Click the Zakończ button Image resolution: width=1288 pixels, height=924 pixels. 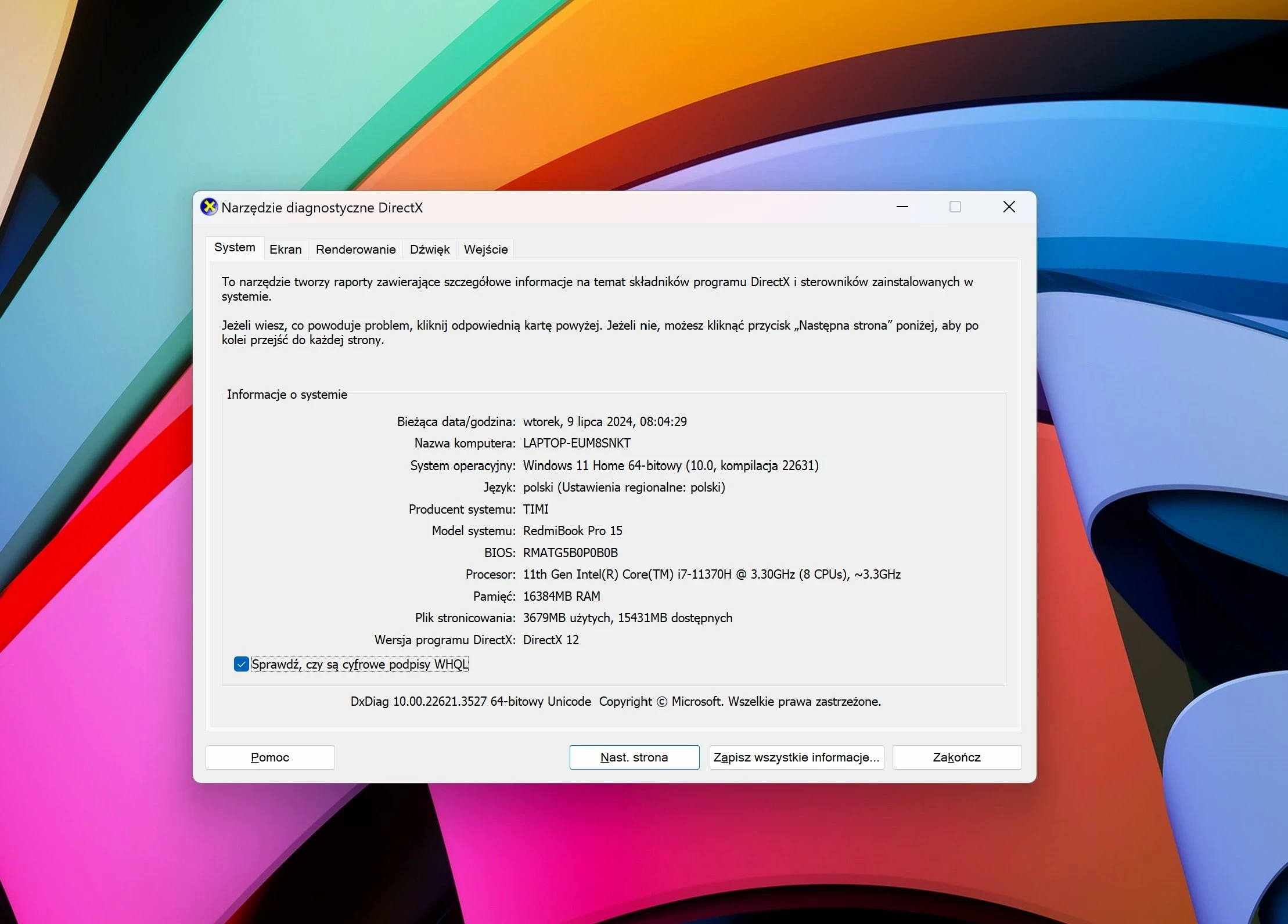point(957,757)
